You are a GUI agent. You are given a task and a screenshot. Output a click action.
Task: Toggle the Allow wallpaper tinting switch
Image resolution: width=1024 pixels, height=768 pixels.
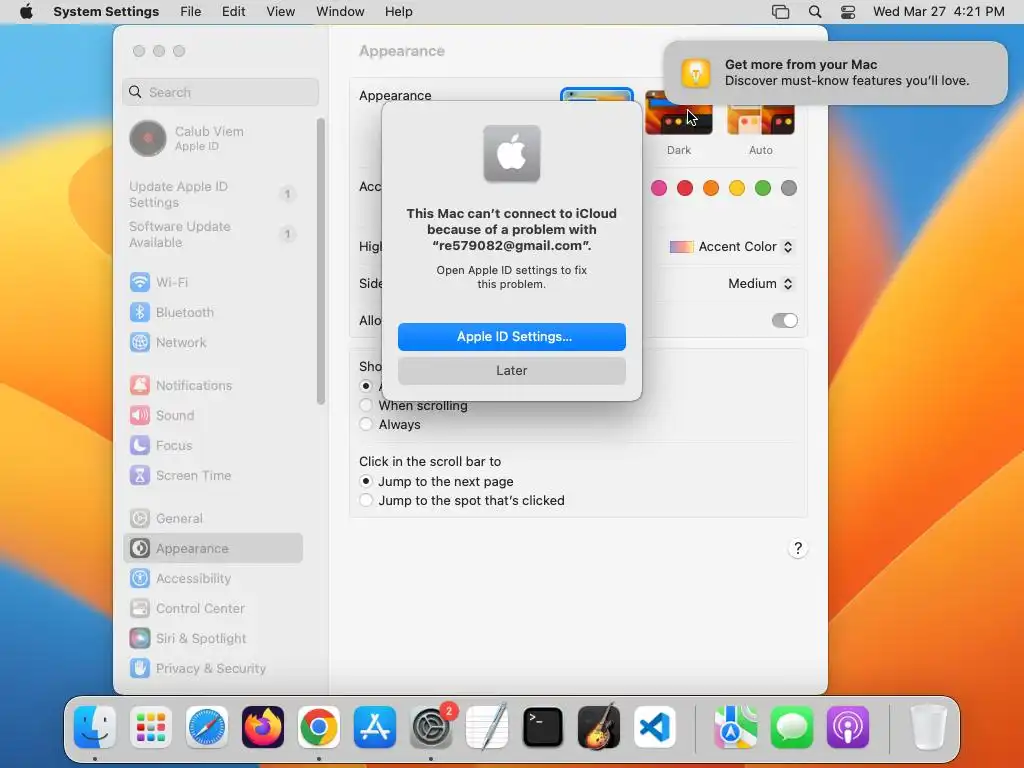(x=784, y=321)
